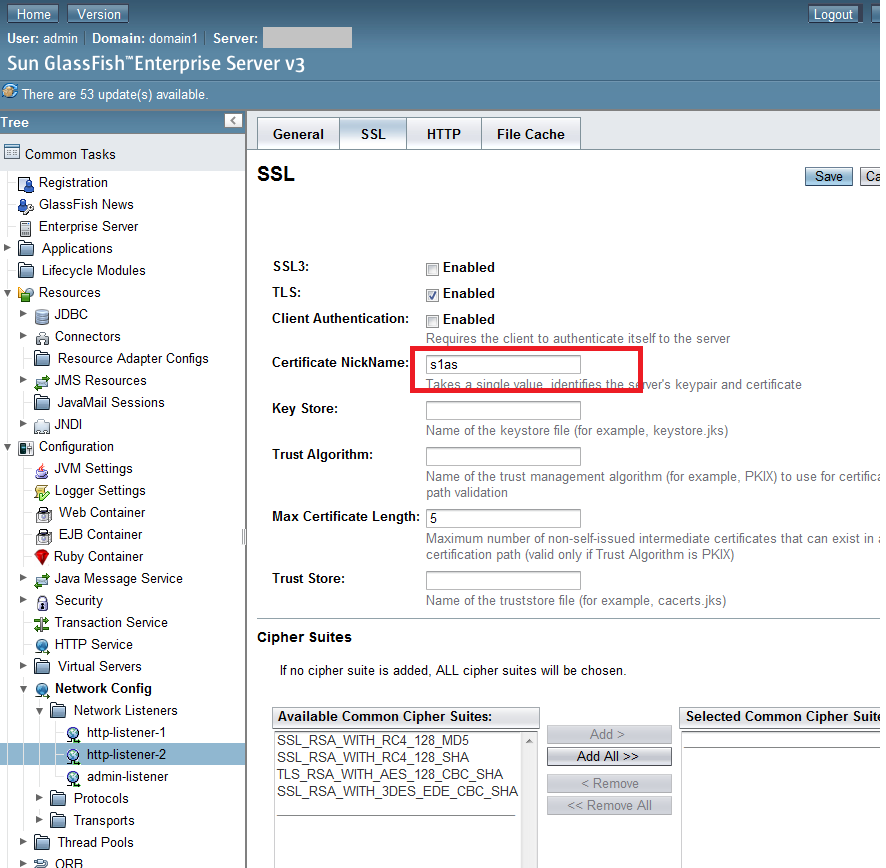Collapse the Network Listeners node

[x=39, y=711]
